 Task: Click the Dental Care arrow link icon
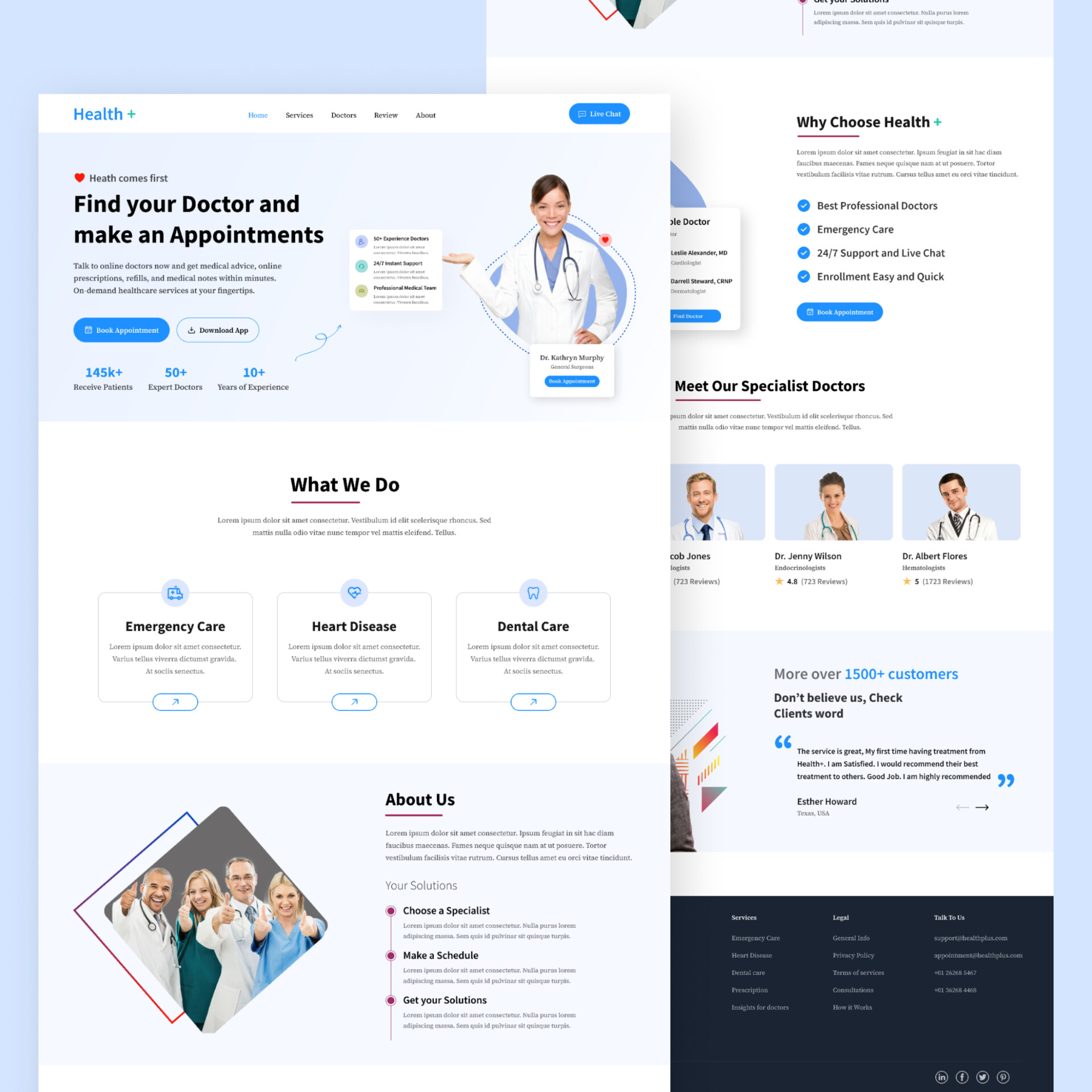pos(532,700)
